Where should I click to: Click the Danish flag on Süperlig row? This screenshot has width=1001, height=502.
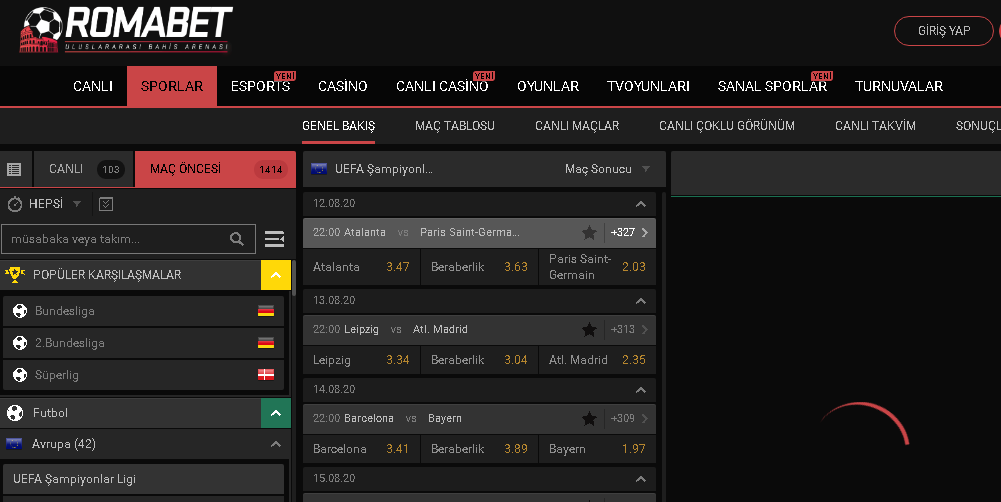(x=266, y=375)
